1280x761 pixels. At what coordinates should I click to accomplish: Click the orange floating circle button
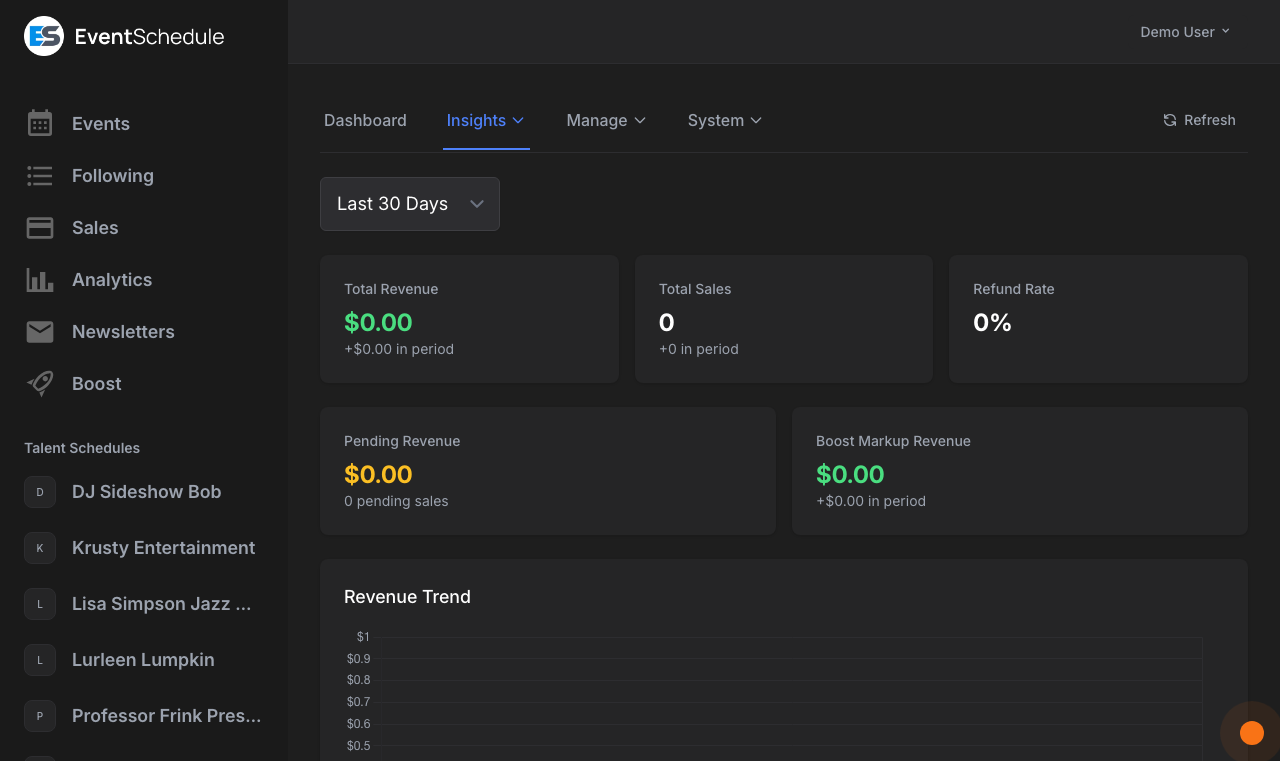(x=1251, y=733)
